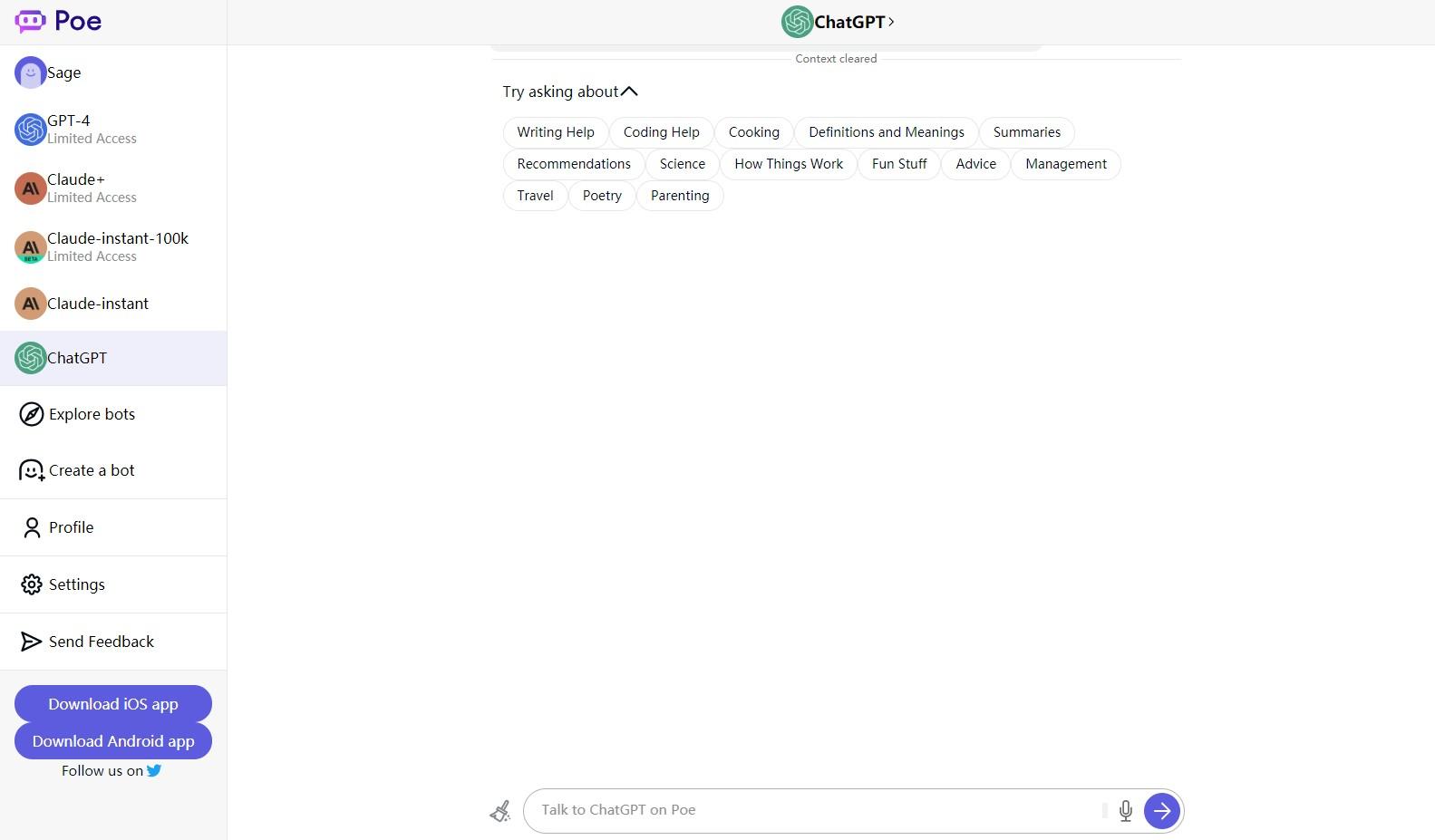Pick the Management suggestion chip
Screen dimensions: 1435x840
tap(1066, 164)
